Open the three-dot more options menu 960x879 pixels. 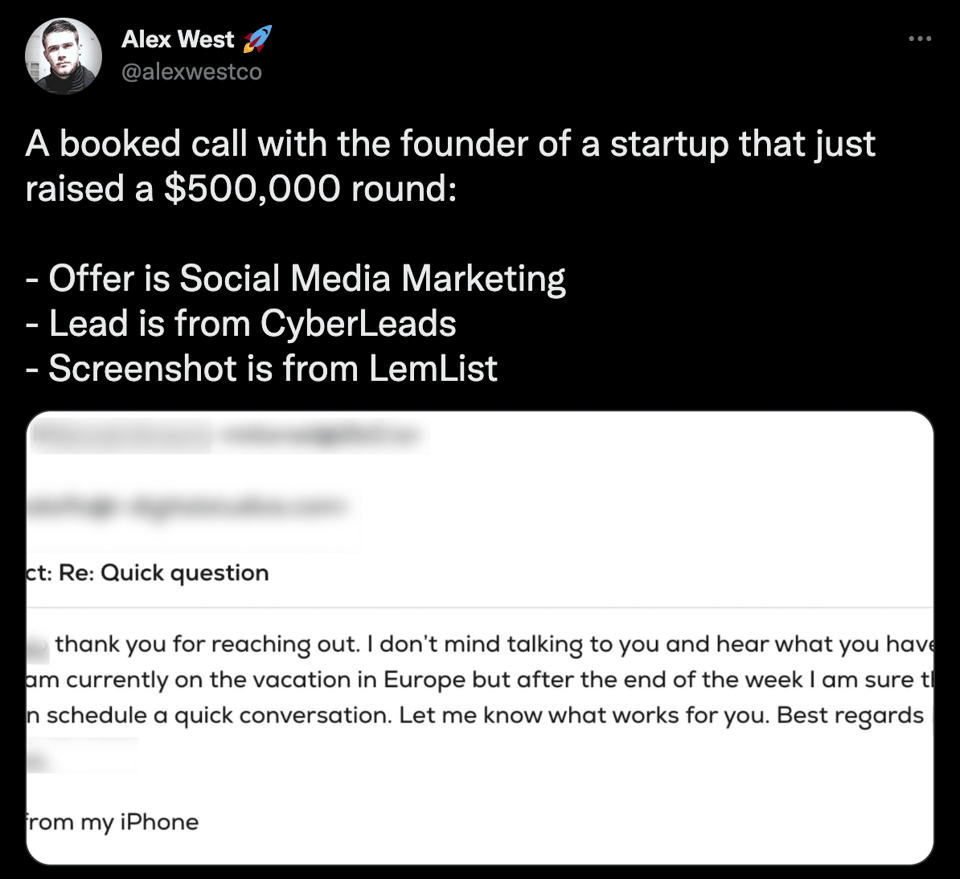919,39
